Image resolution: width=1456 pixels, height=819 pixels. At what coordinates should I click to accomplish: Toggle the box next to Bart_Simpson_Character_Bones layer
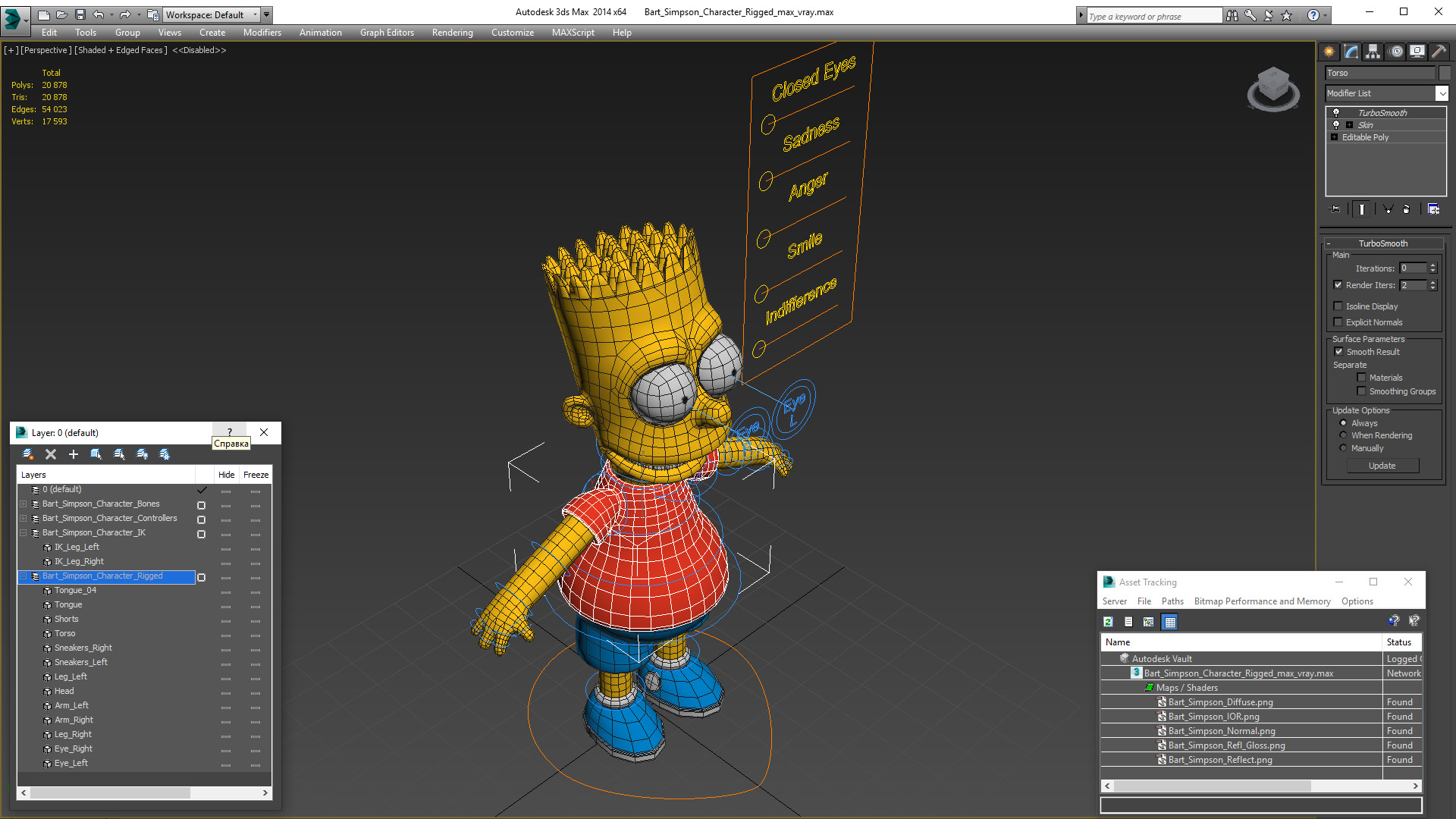pos(201,505)
